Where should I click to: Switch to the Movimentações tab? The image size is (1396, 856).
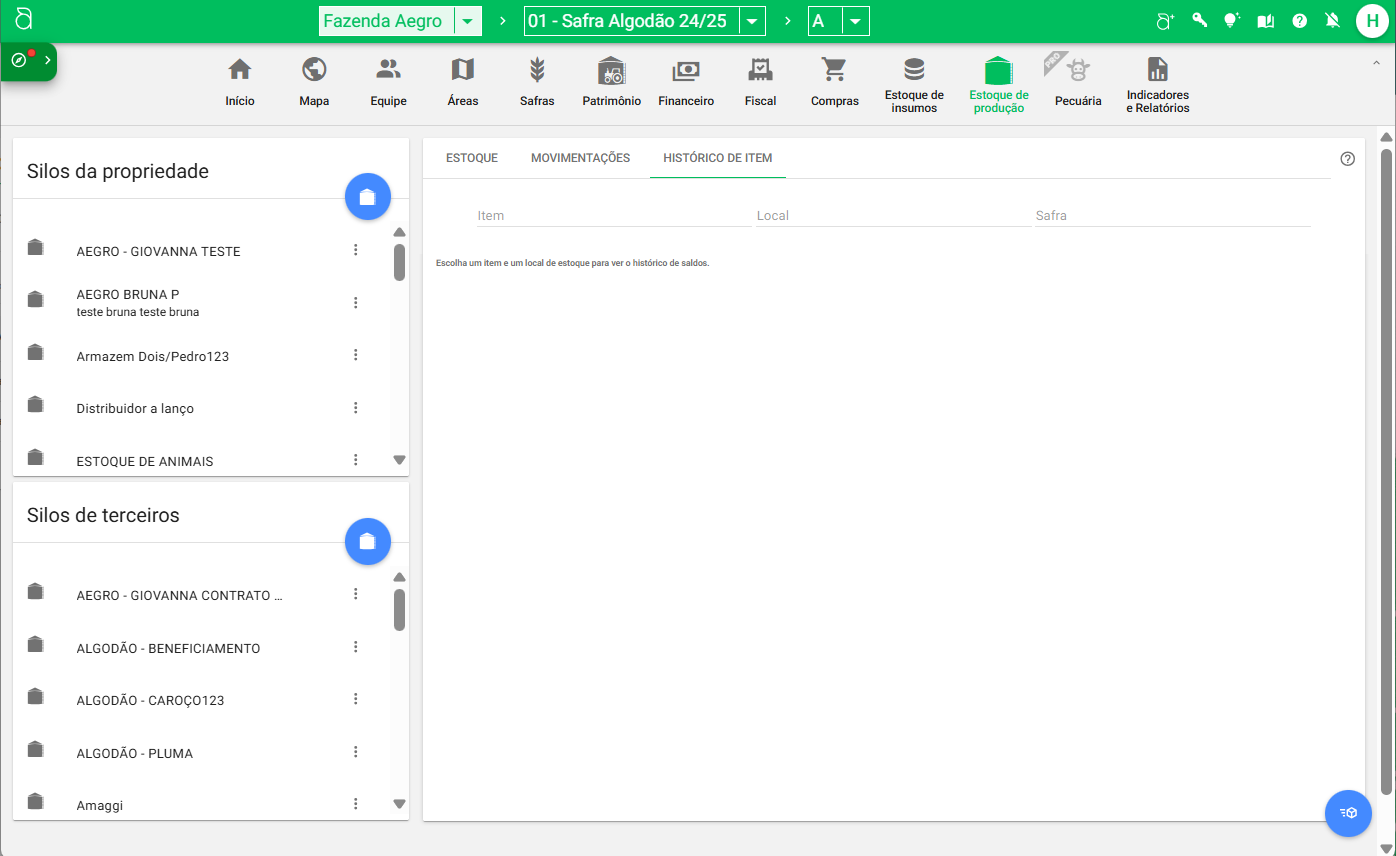580,158
